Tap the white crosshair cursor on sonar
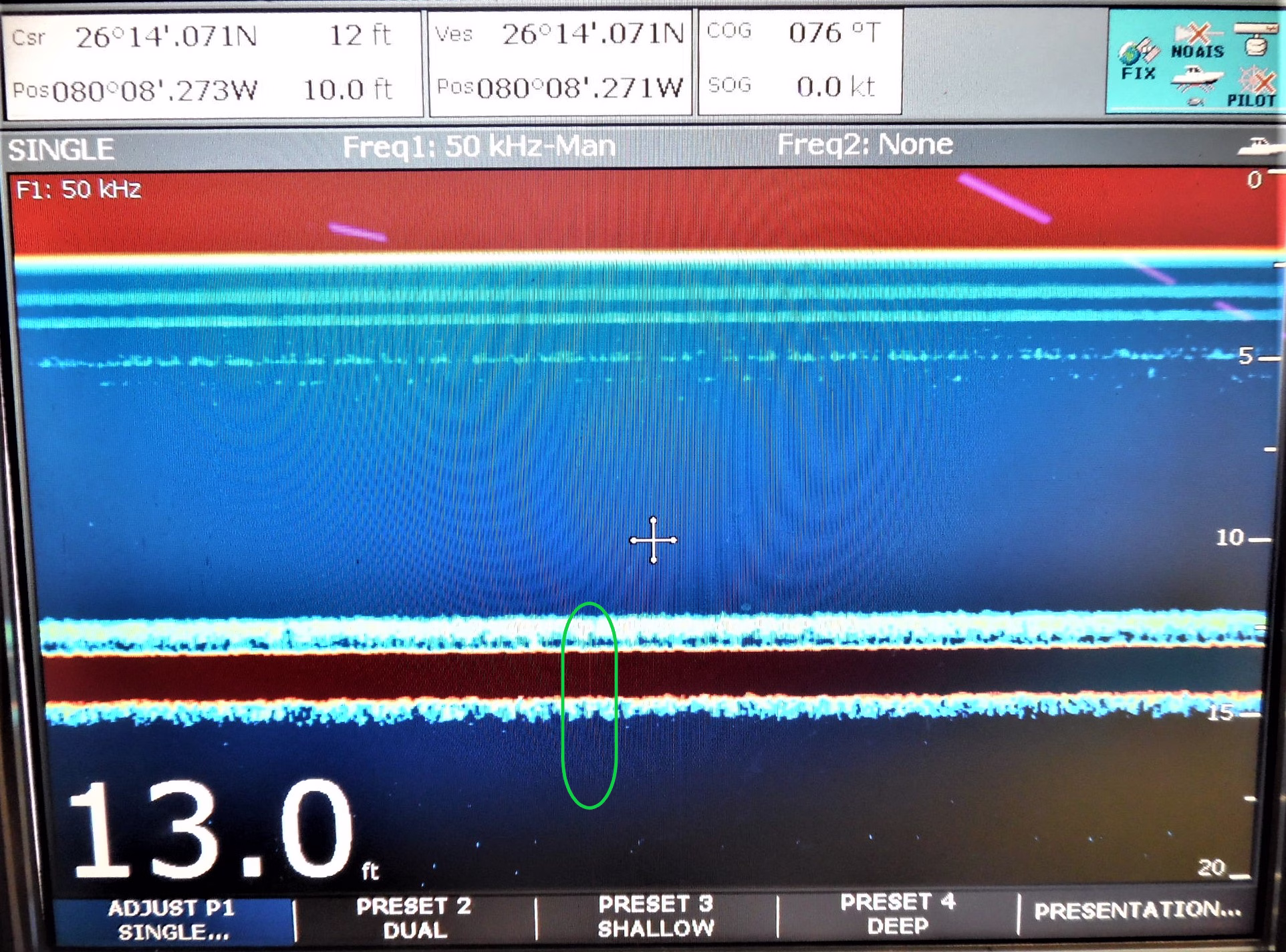This screenshot has height=952, width=1286. click(653, 540)
